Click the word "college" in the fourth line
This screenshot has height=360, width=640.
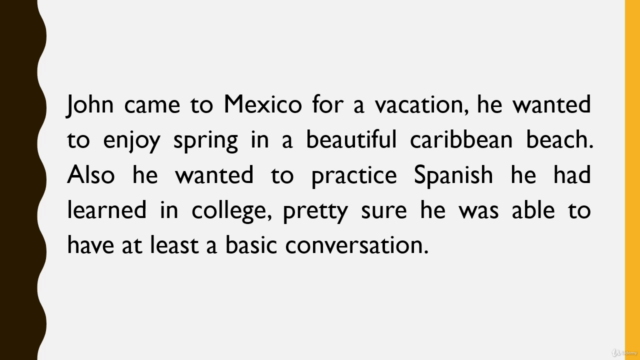click(231, 212)
